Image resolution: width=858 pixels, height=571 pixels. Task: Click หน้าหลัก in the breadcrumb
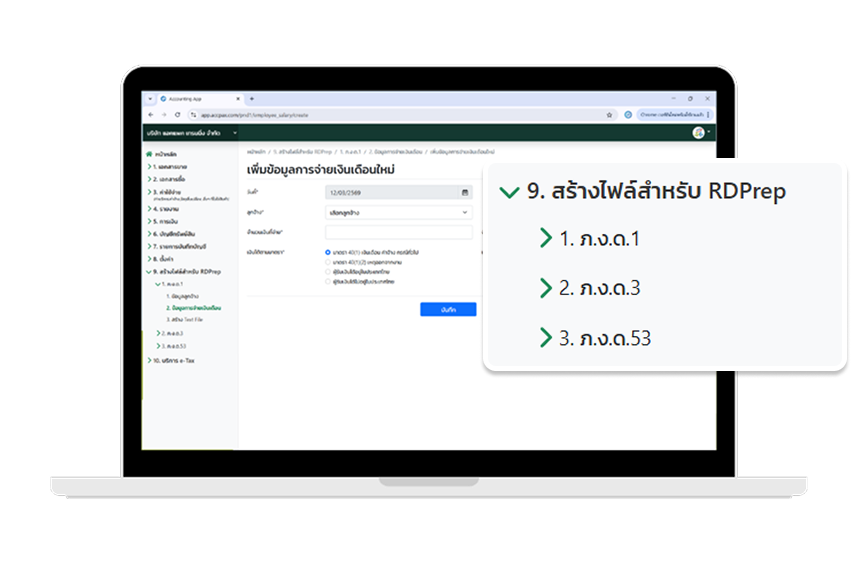[x=256, y=152]
